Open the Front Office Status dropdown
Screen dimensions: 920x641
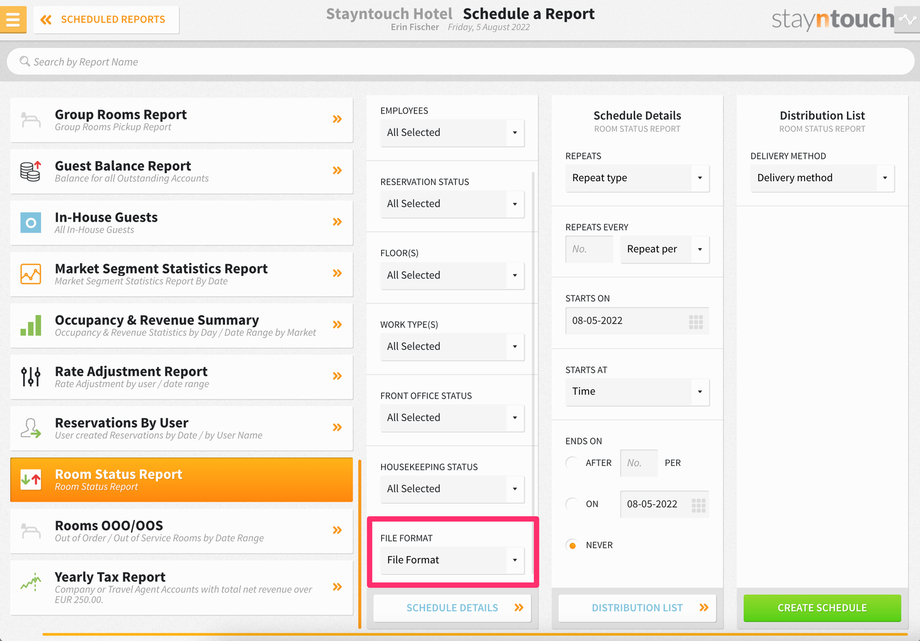(x=452, y=417)
